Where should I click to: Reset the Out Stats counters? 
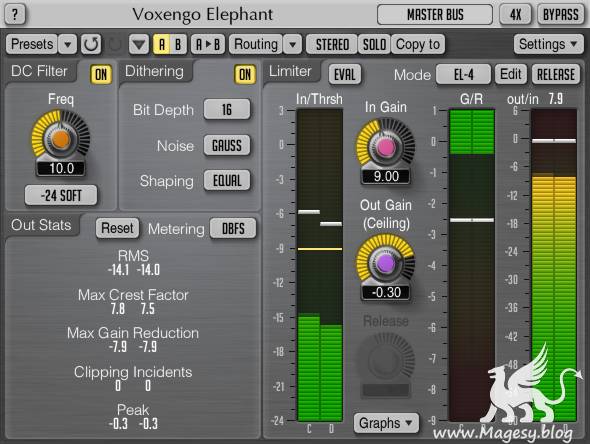pos(117,228)
